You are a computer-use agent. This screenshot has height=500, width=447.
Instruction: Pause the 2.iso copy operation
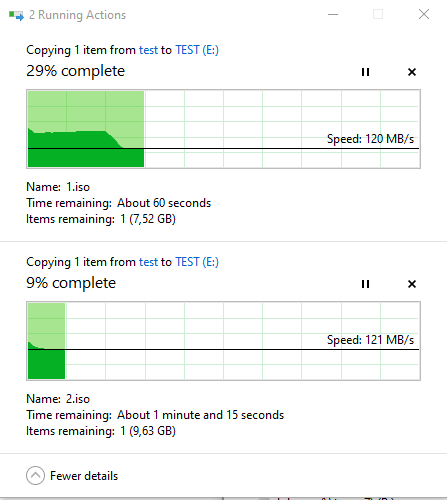365,284
